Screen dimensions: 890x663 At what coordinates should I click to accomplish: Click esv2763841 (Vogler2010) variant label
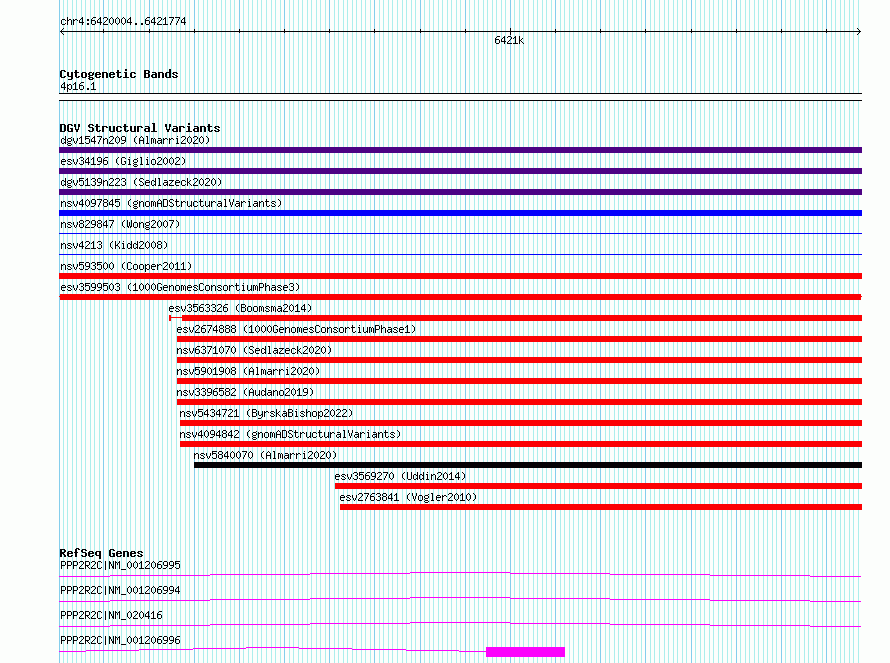click(408, 497)
